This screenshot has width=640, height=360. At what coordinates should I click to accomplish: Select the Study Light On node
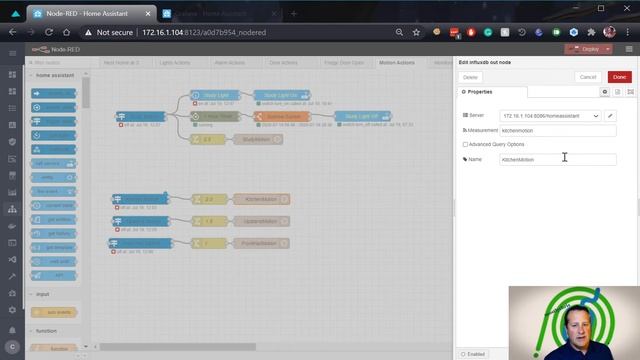coord(282,95)
